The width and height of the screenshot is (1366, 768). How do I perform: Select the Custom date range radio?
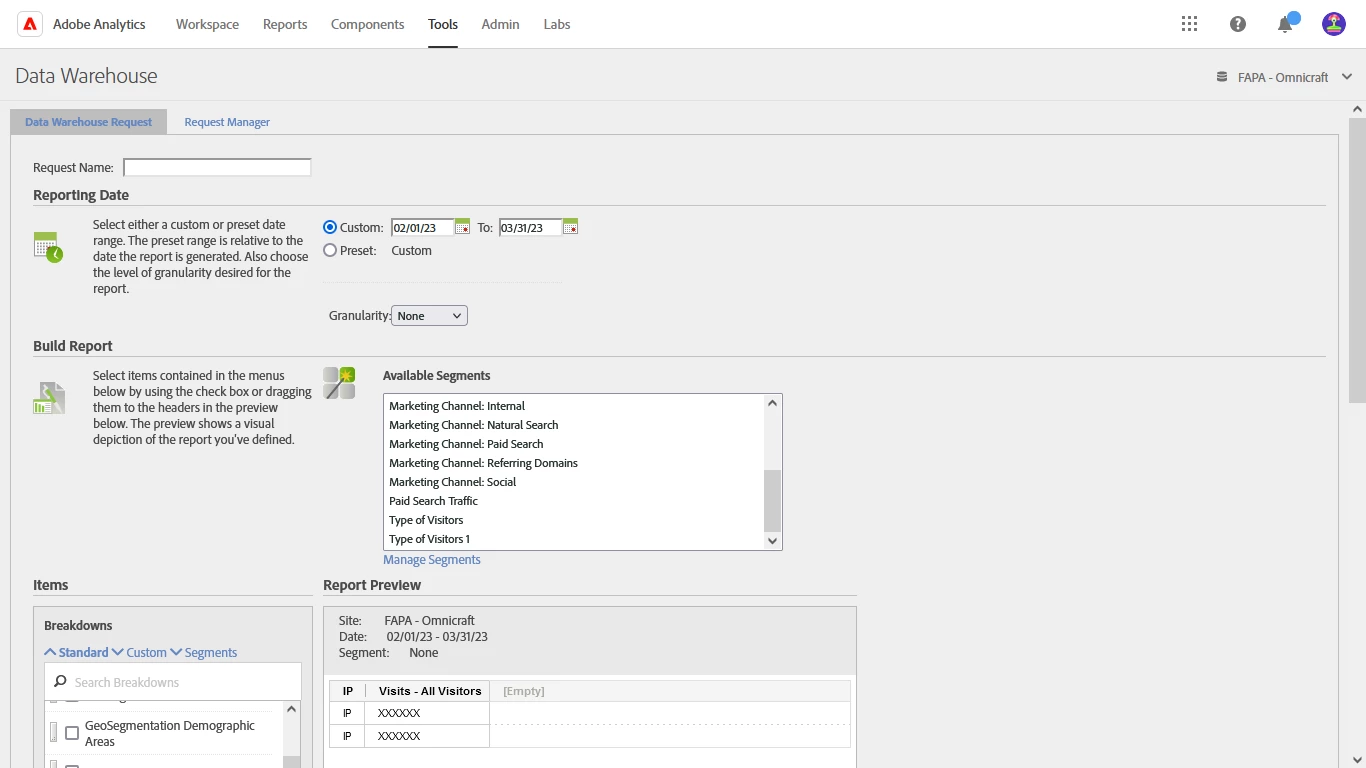coord(330,227)
